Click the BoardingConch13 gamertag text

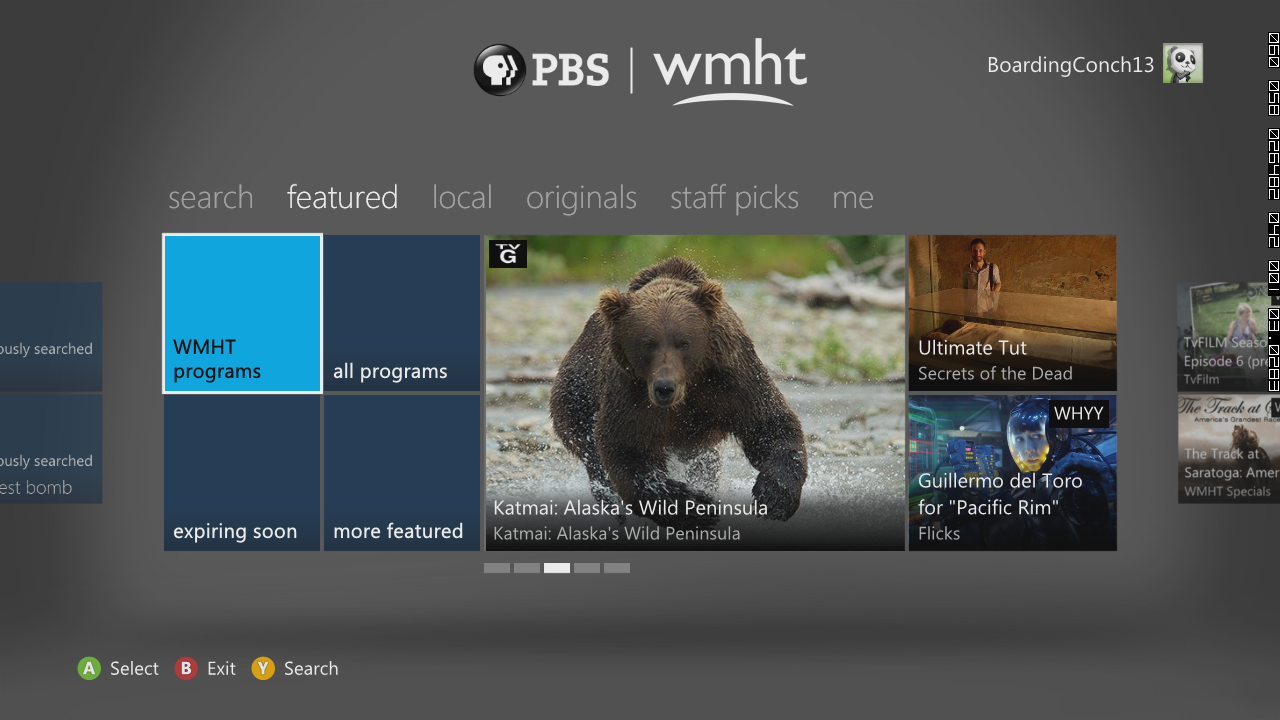(1070, 65)
